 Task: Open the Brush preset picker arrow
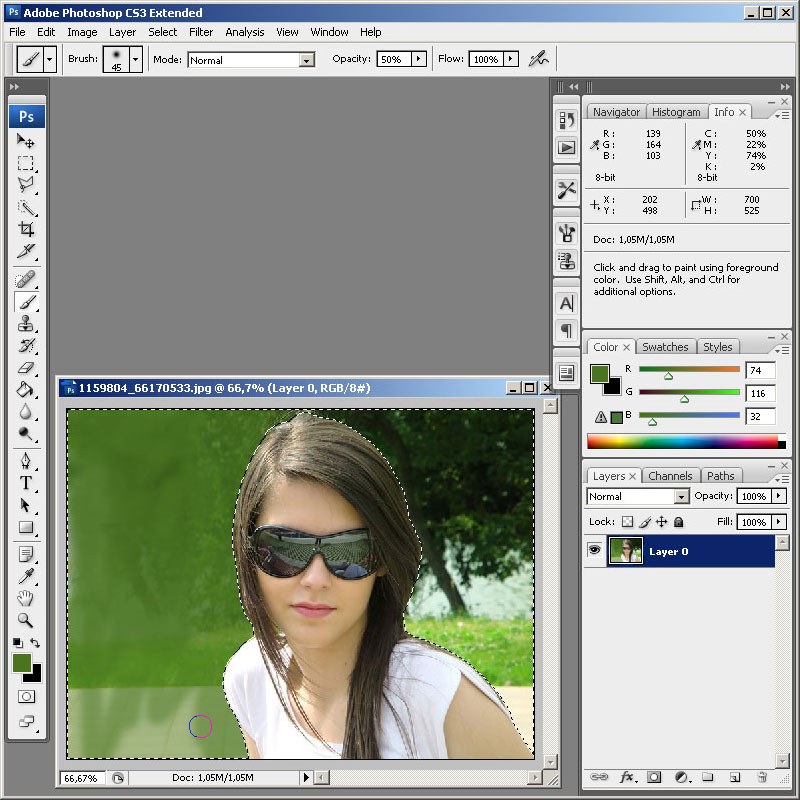tap(135, 59)
